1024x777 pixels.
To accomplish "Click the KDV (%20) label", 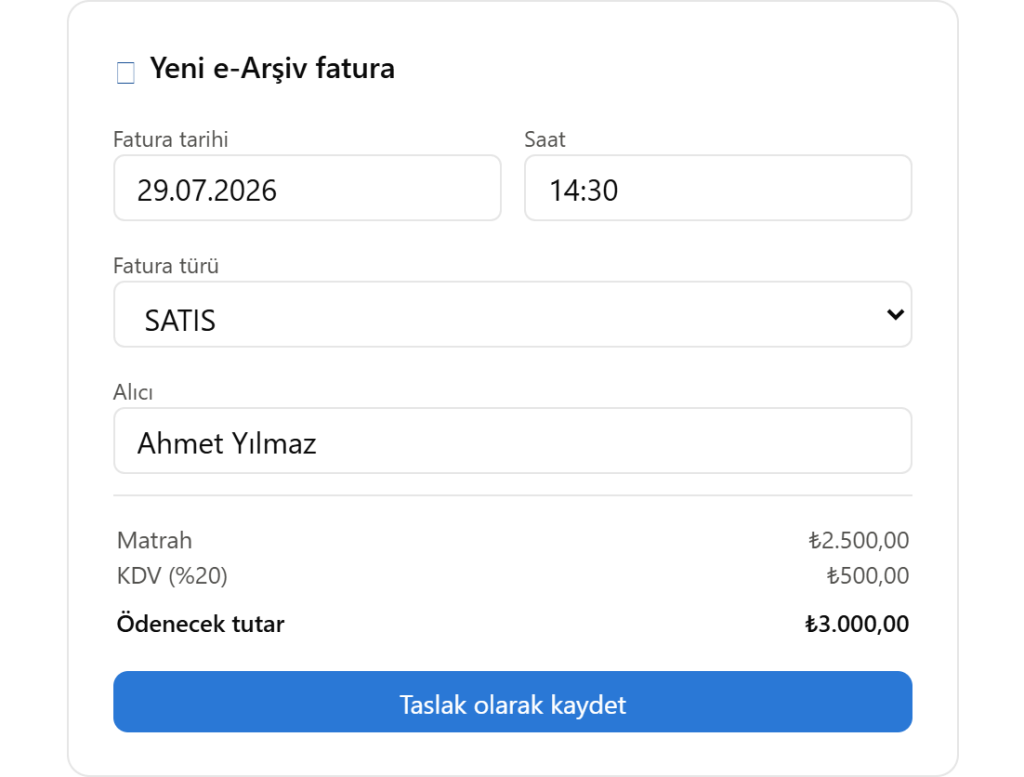I will (172, 576).
